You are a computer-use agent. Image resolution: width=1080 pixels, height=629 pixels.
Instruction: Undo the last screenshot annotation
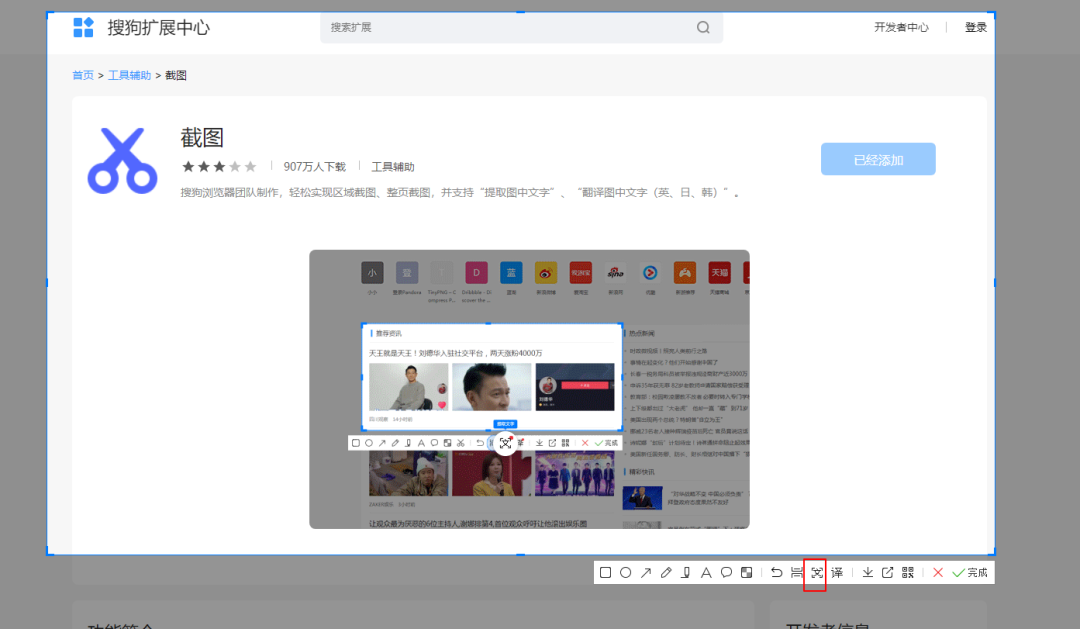point(776,573)
